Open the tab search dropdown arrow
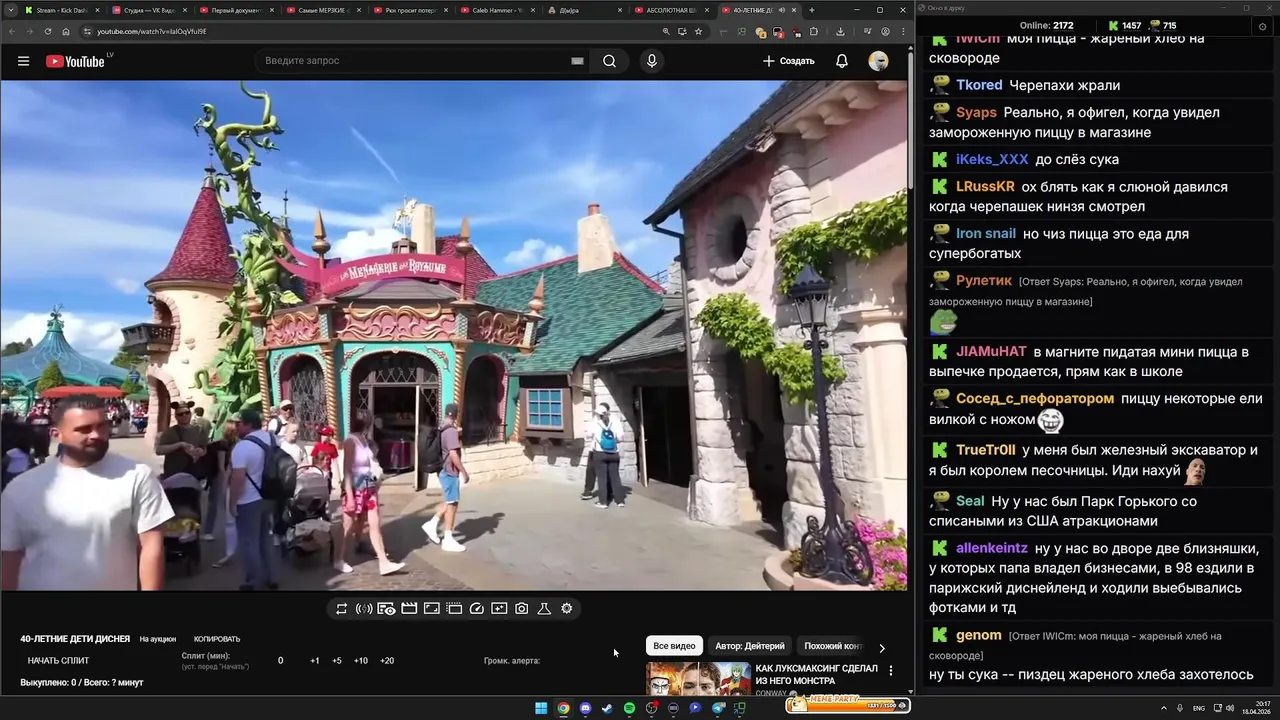Viewport: 1280px width, 720px height. pyautogui.click(x=9, y=10)
